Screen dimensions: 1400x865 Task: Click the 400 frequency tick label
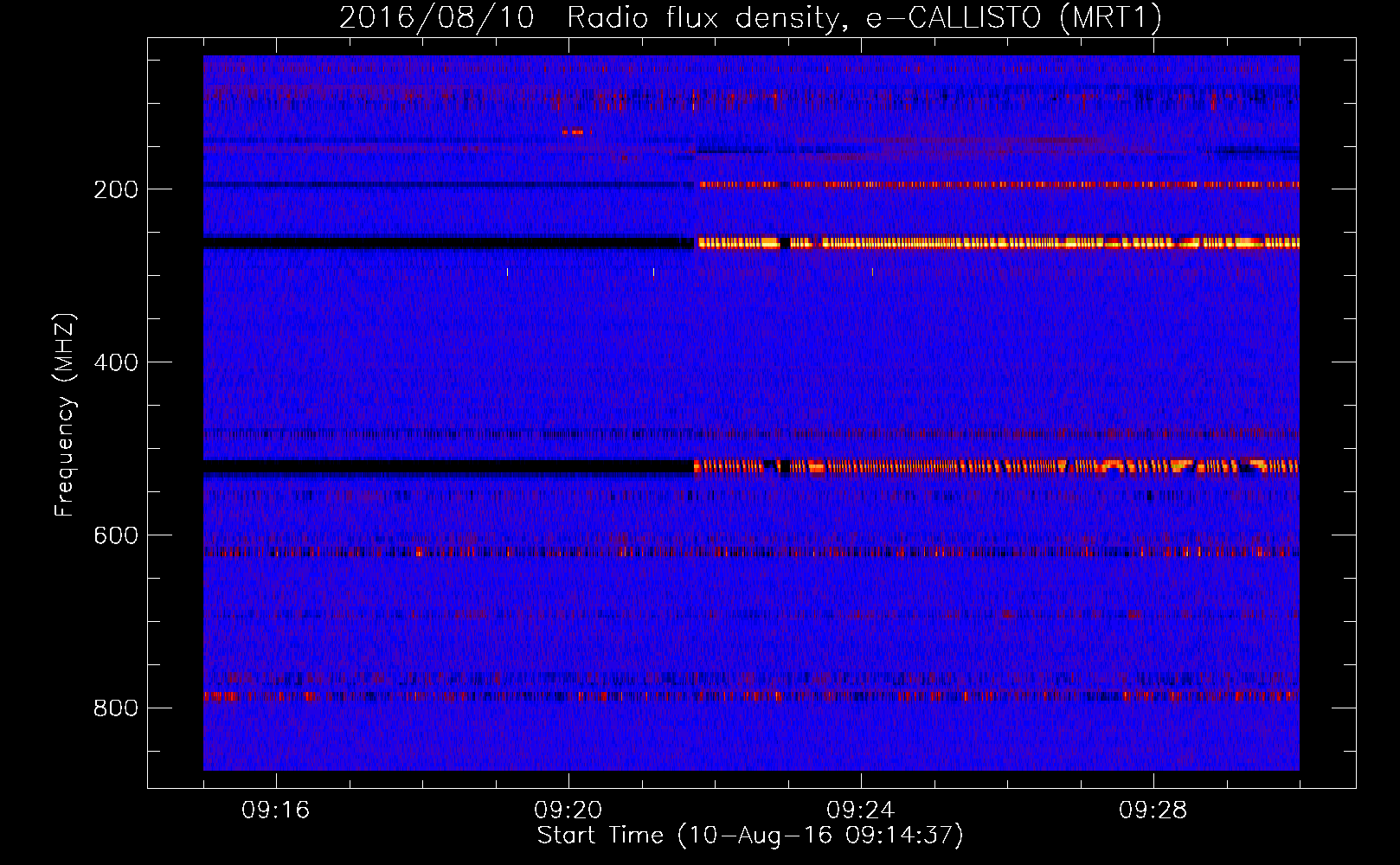(x=116, y=362)
